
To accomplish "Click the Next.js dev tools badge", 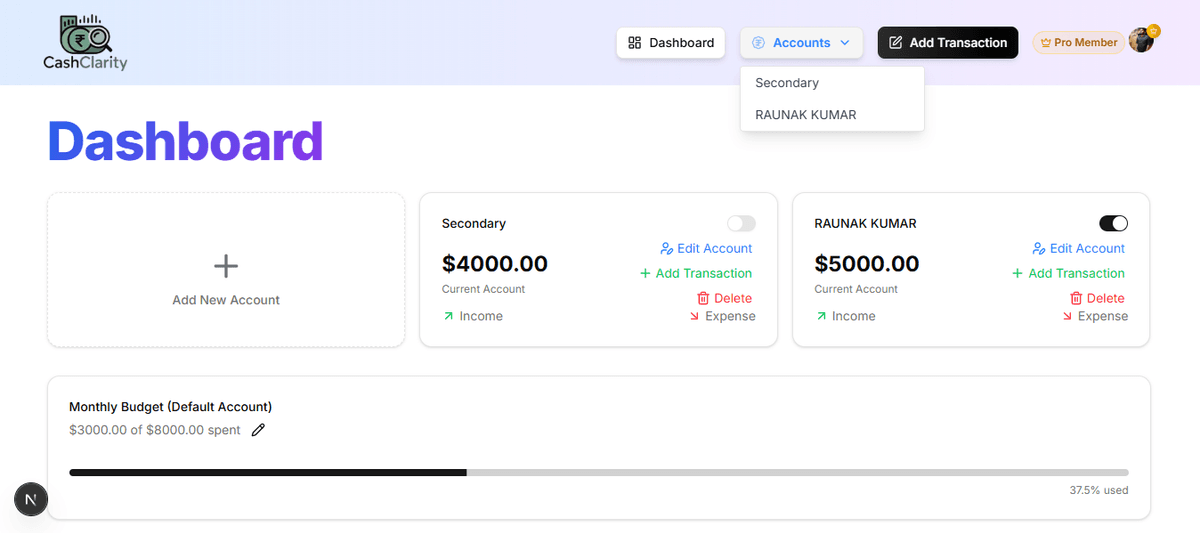I will 31,499.
